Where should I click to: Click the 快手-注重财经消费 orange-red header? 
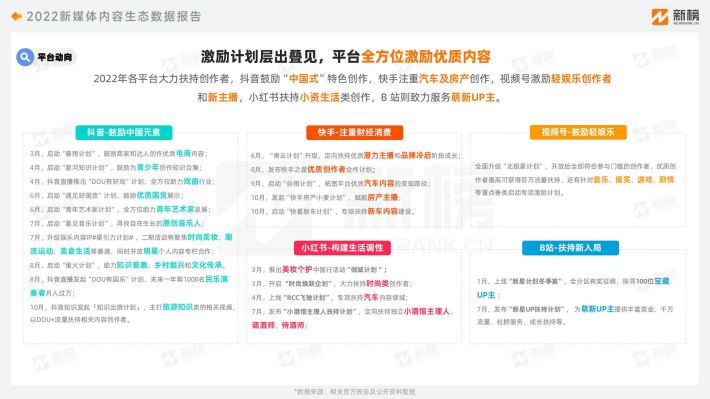coord(355,132)
